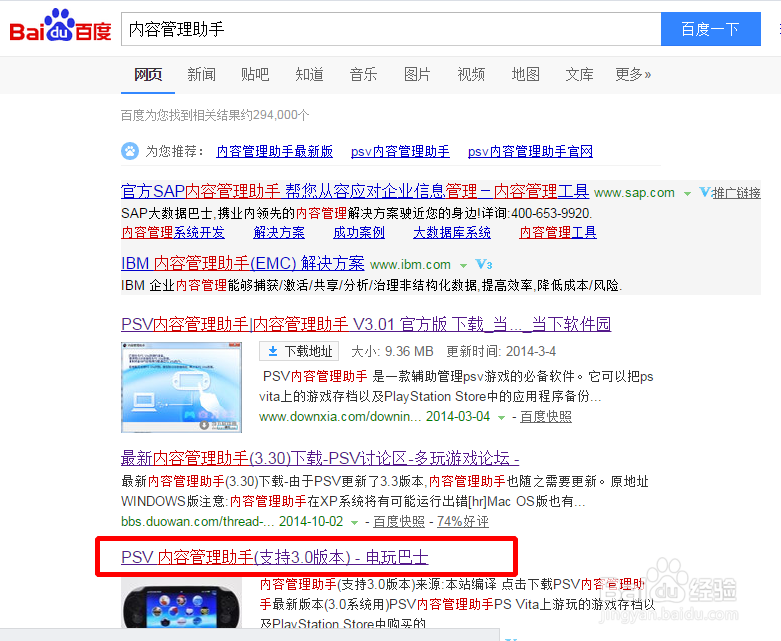Open the 音乐 tab
This screenshot has width=781, height=641.
363,75
